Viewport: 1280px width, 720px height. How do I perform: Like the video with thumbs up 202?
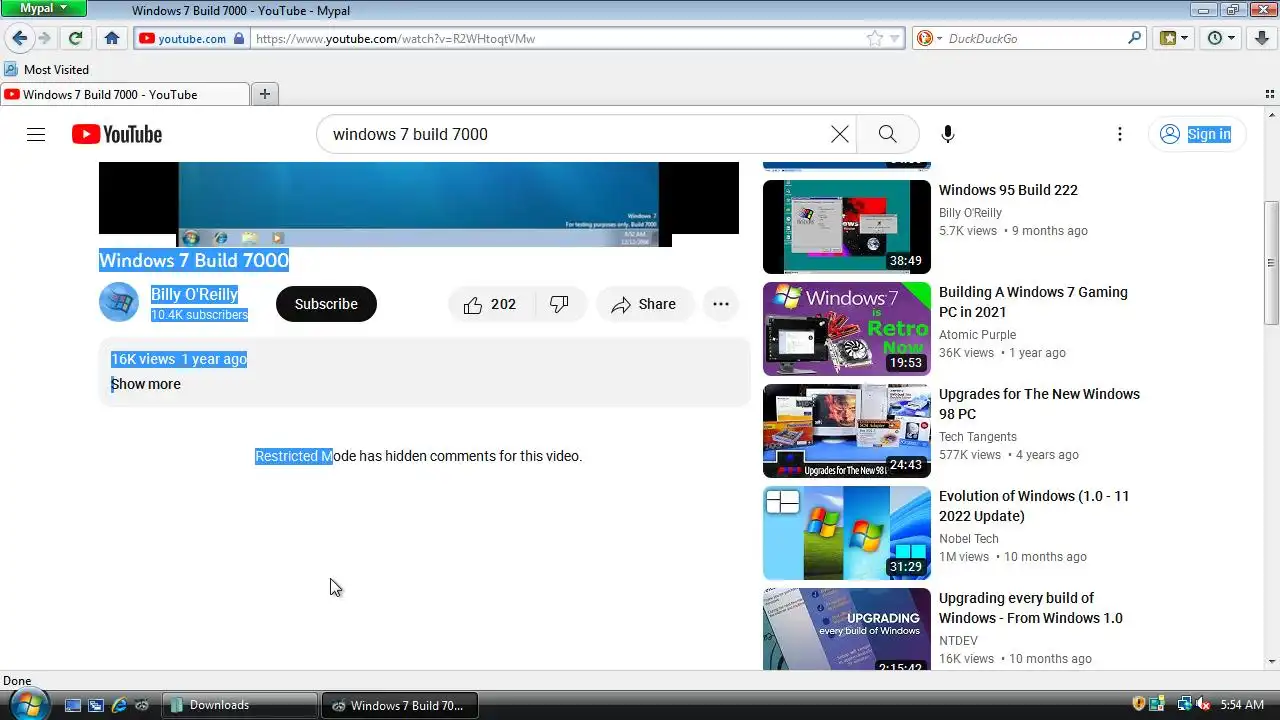coord(490,304)
